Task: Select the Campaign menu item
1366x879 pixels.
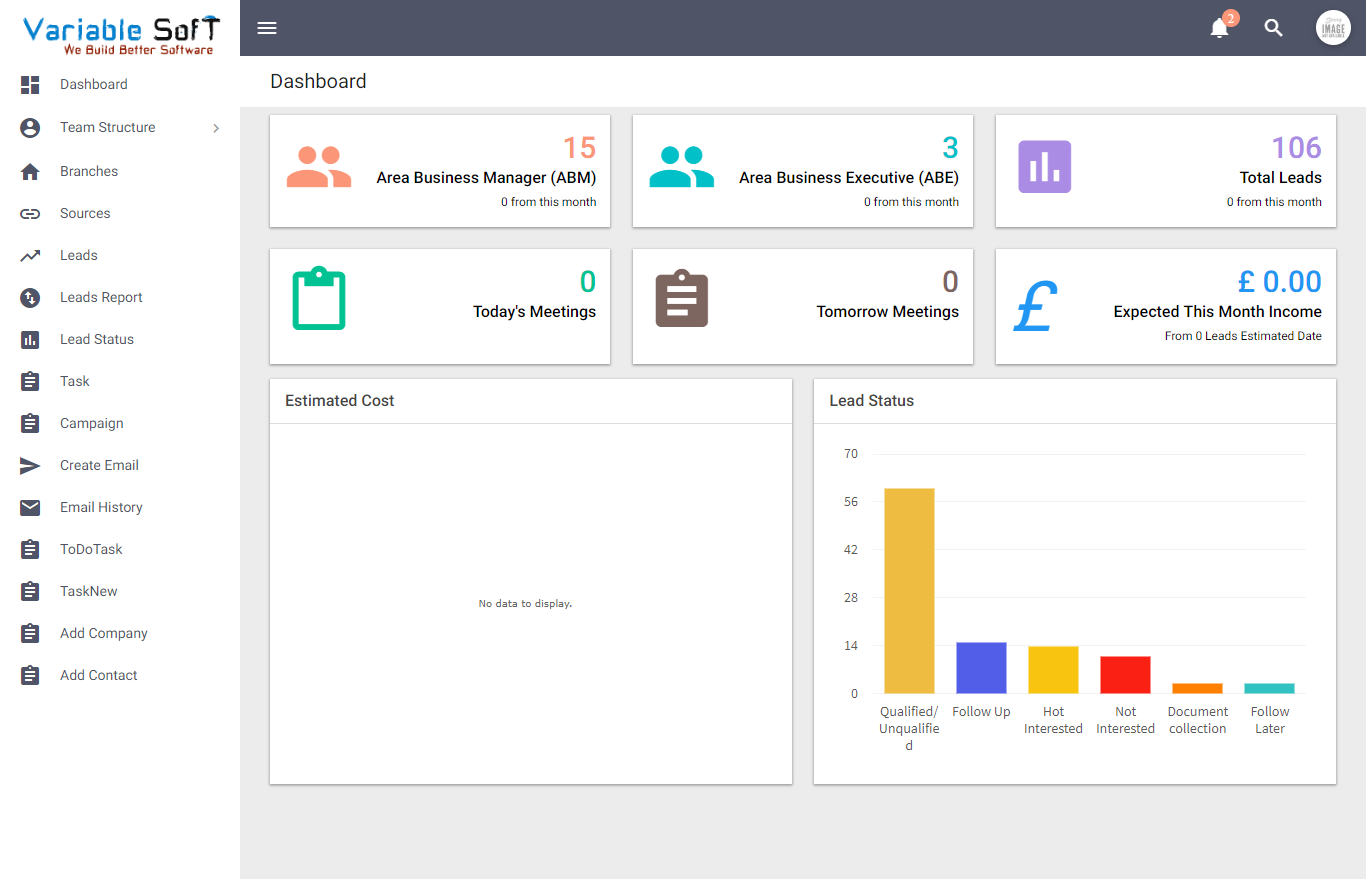Action: click(x=92, y=423)
